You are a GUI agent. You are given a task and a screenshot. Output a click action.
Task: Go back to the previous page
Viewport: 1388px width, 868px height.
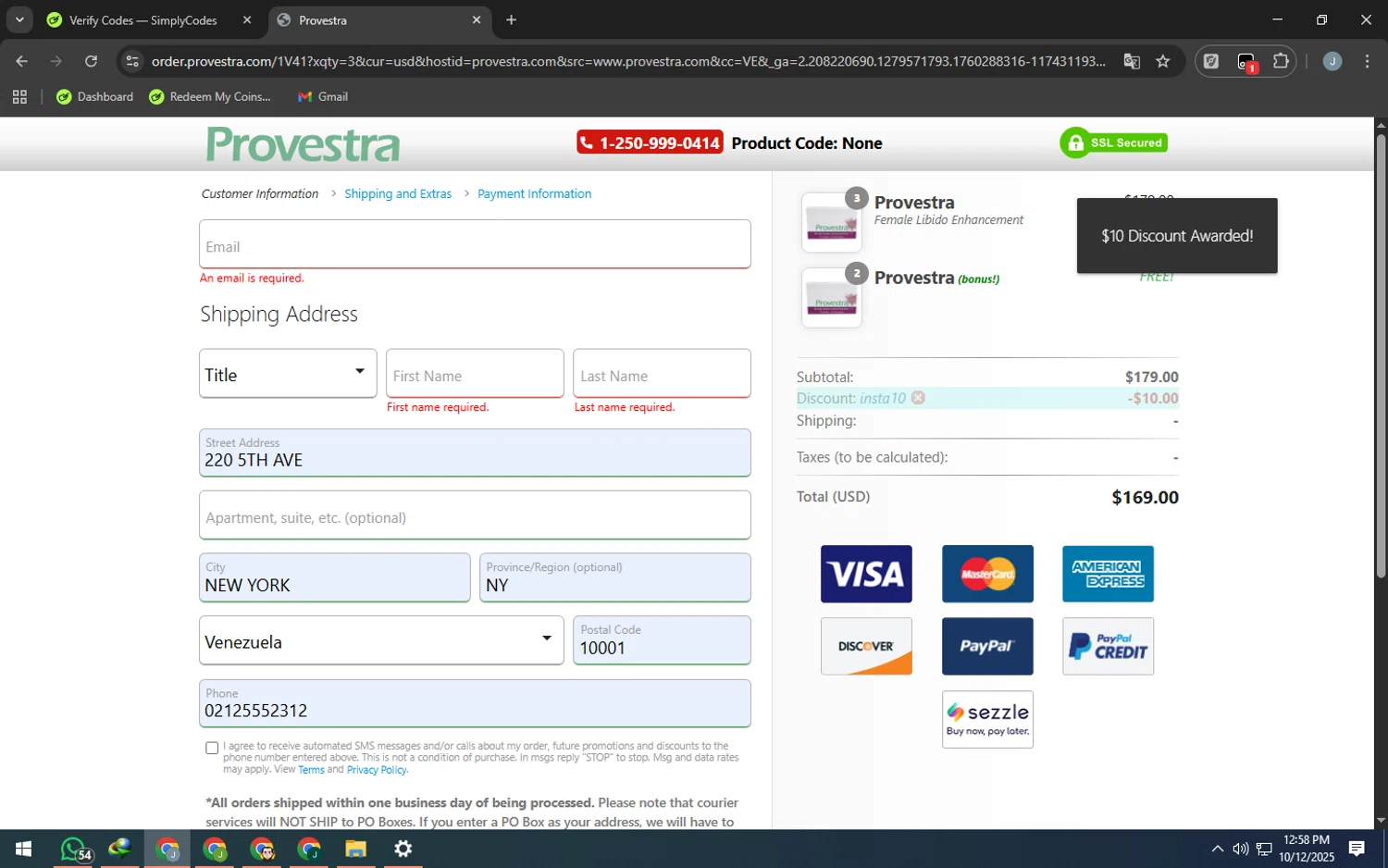(x=22, y=61)
